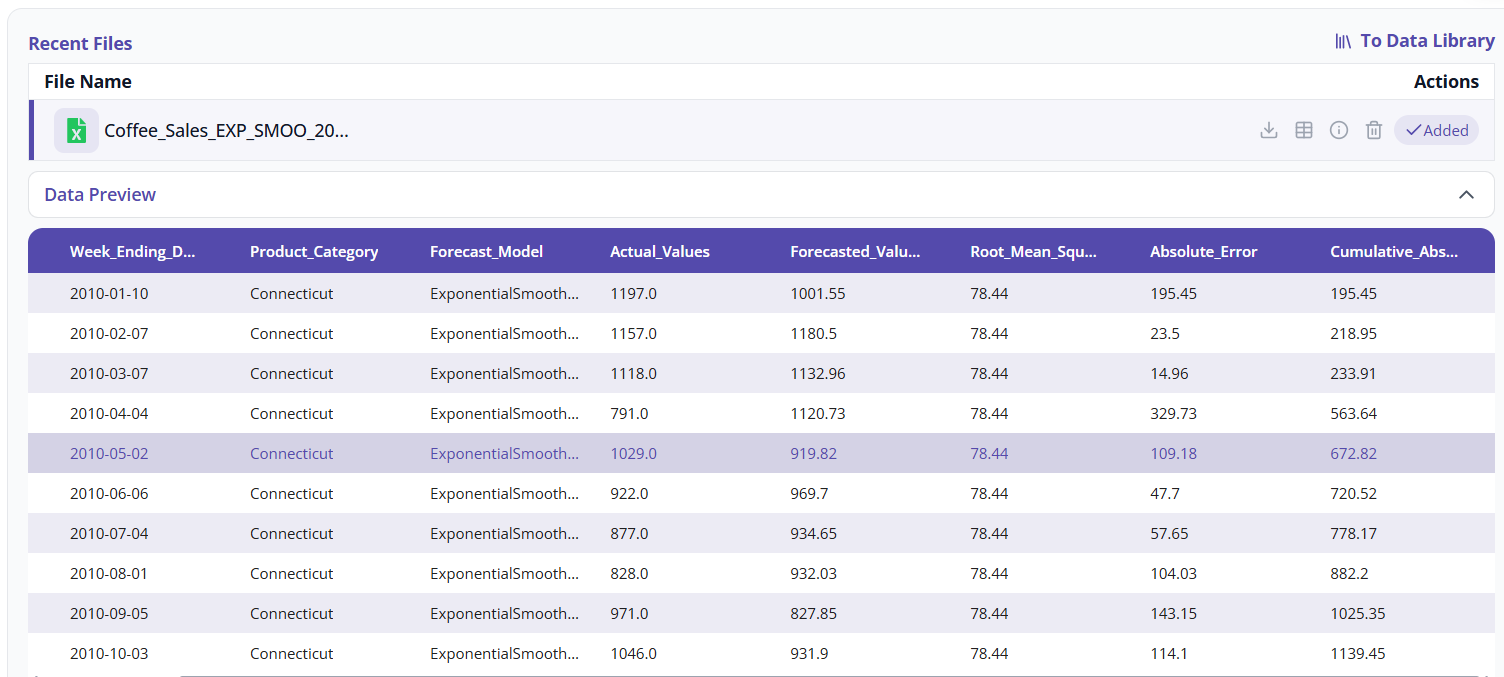Click the library icon beside To Data Library
1504x677 pixels.
pyautogui.click(x=1342, y=41)
